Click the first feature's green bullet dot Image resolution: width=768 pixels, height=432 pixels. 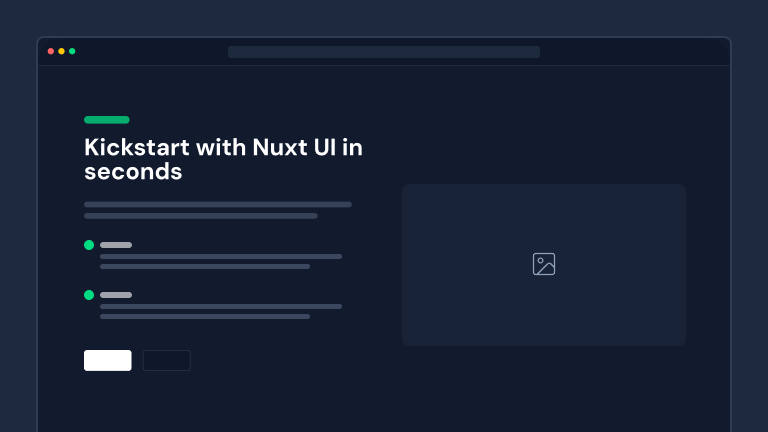click(x=89, y=245)
